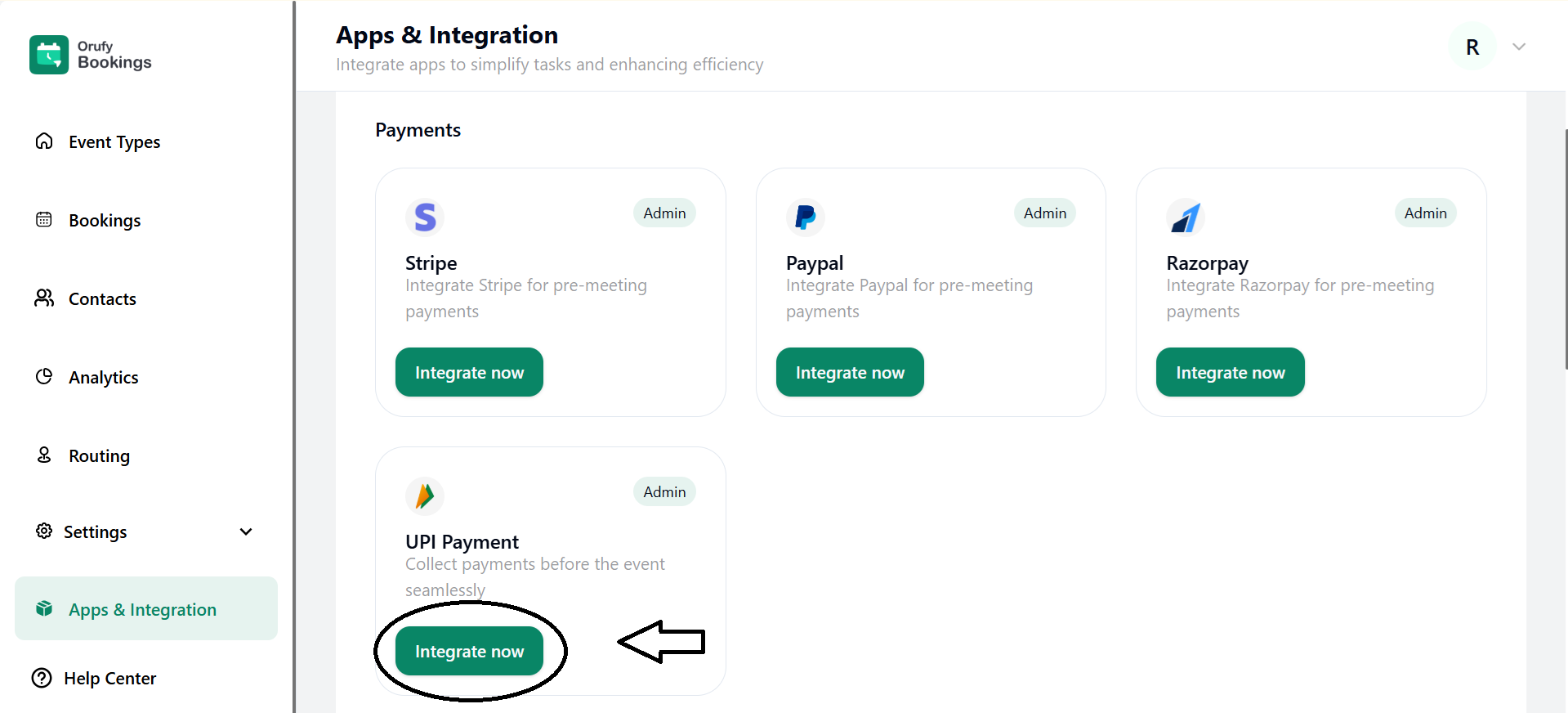Screen dimensions: 1568x713
Task: Click the Bookings calendar icon
Action: click(x=44, y=219)
